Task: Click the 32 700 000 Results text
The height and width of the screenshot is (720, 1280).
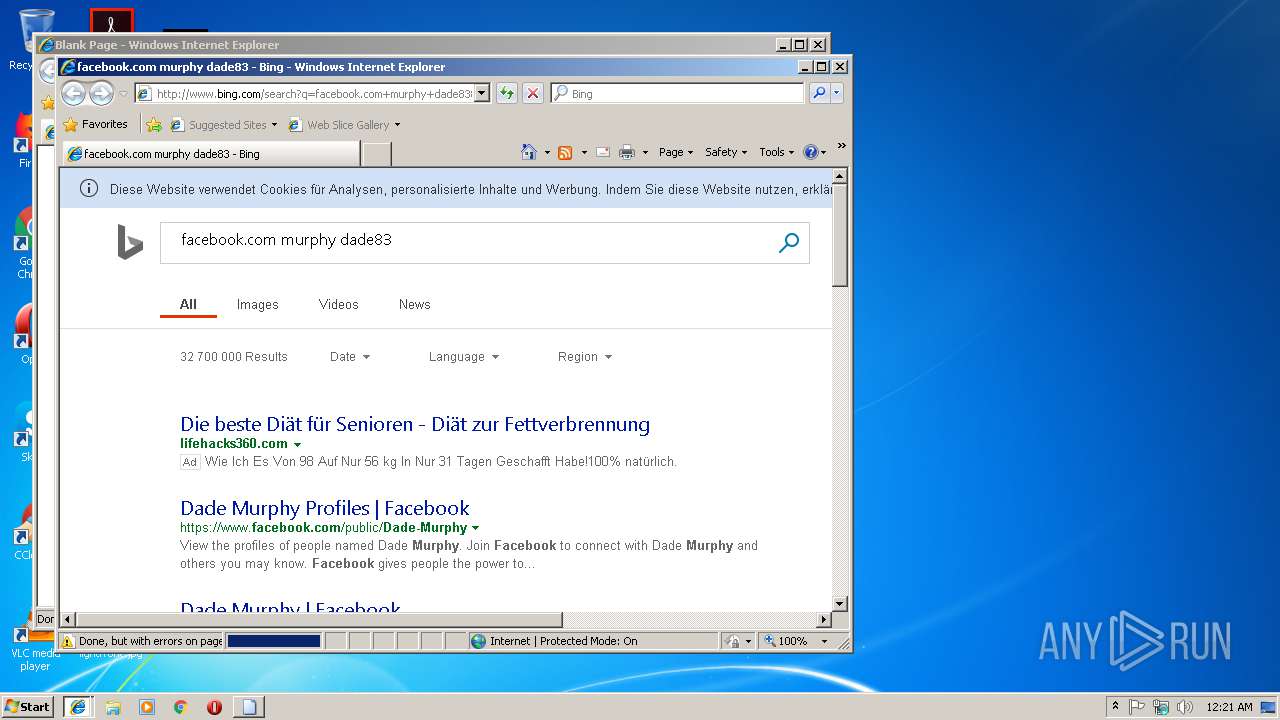Action: [x=234, y=357]
